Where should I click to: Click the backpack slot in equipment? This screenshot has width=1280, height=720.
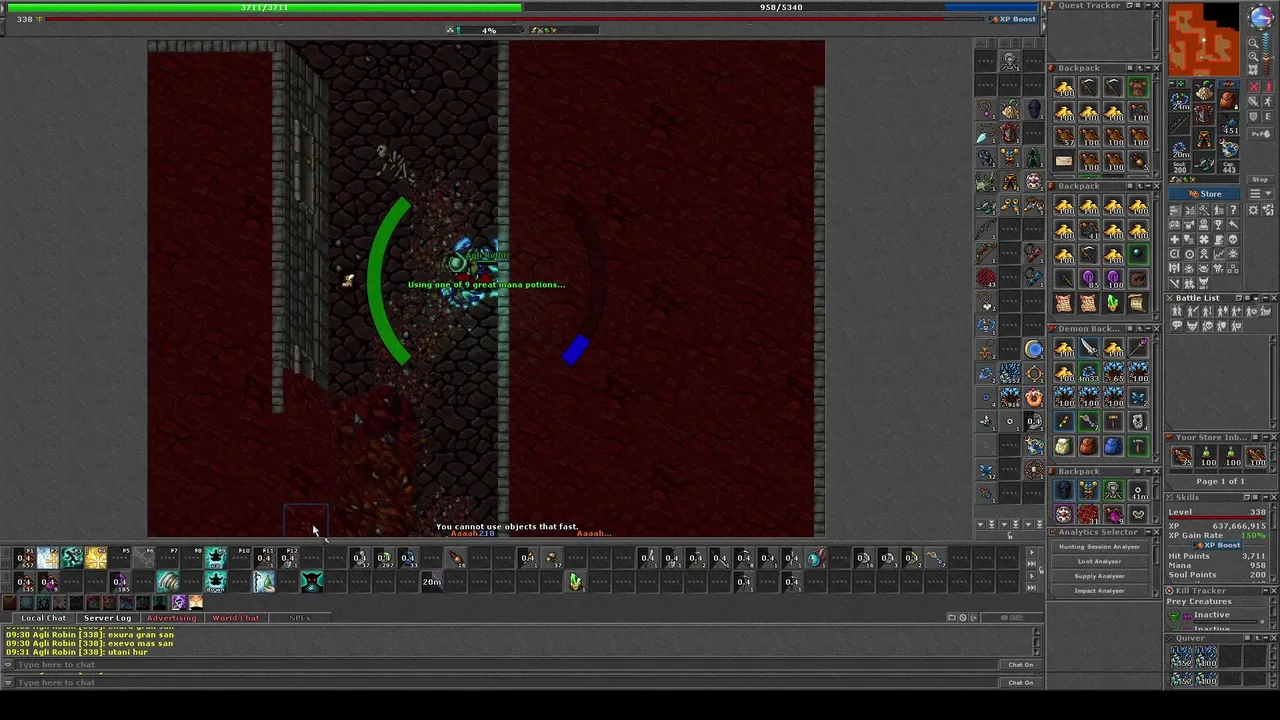point(1228,100)
